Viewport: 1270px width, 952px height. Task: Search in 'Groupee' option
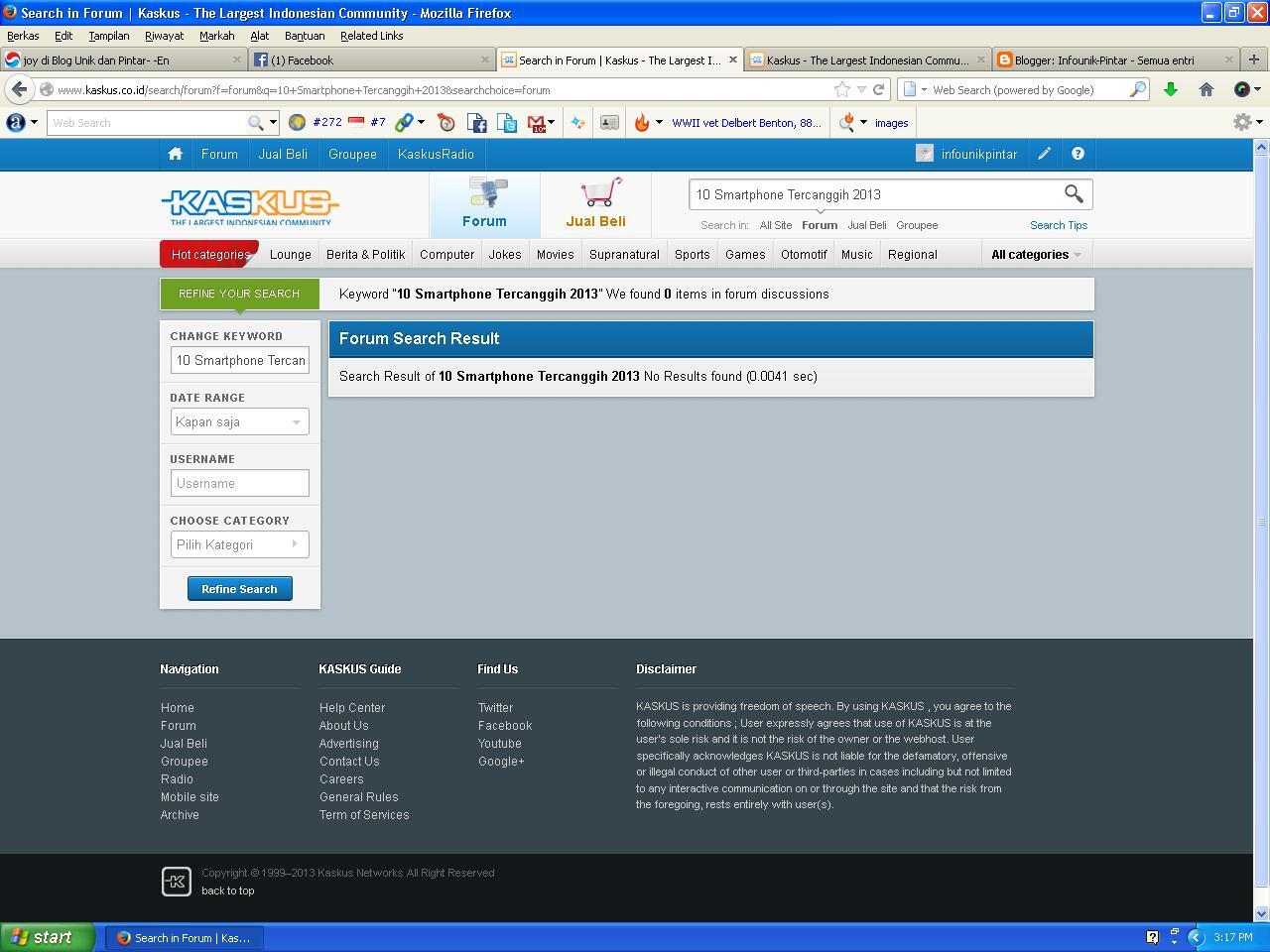pyautogui.click(x=917, y=225)
